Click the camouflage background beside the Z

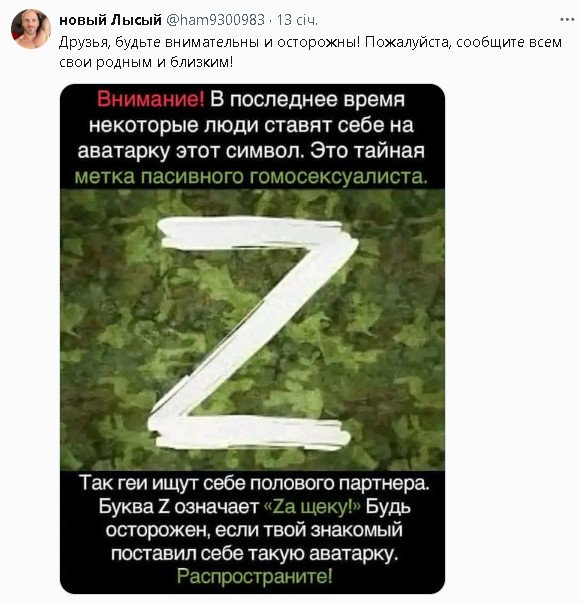[400, 331]
